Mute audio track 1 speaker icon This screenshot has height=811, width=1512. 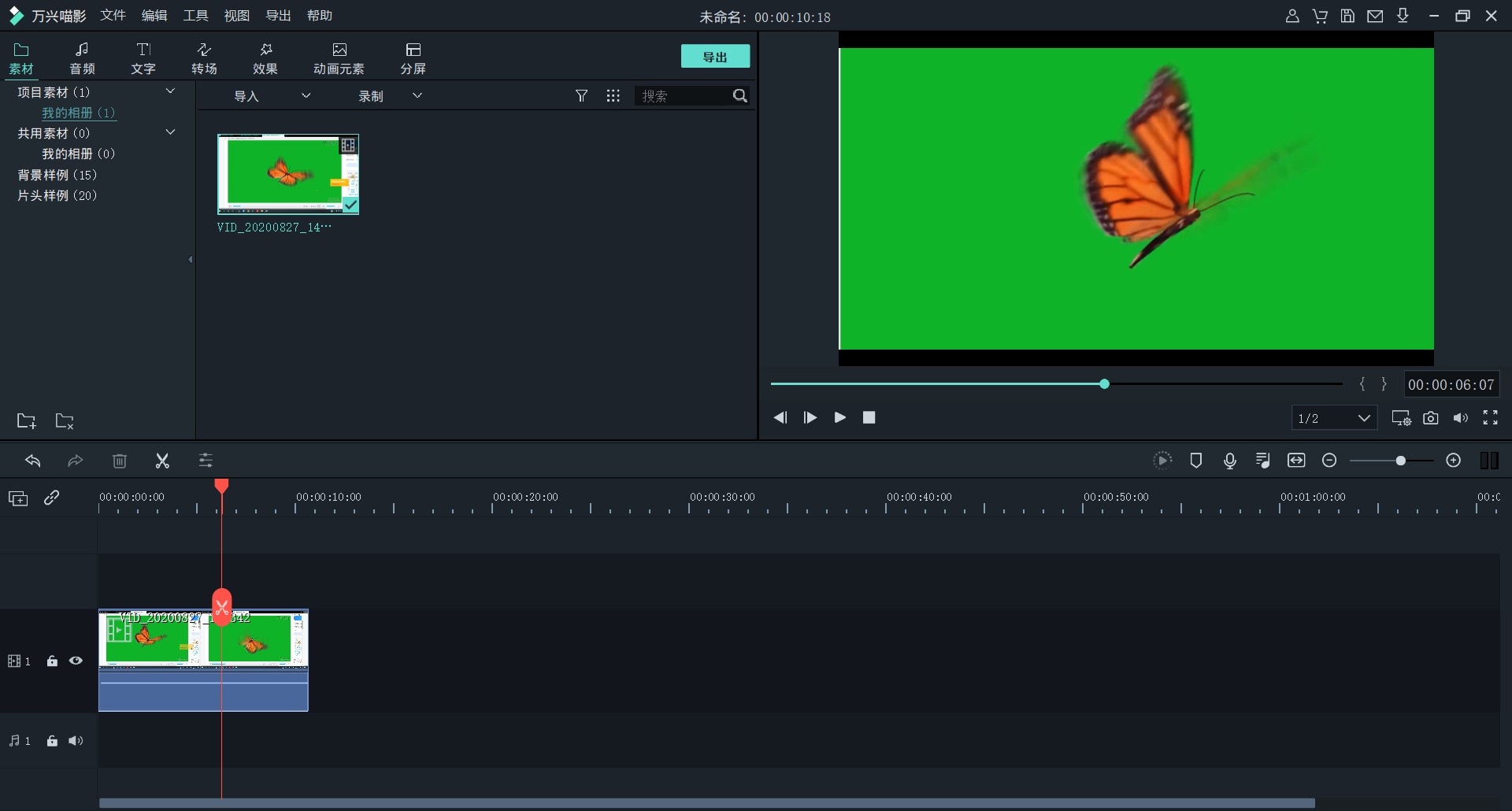pyautogui.click(x=76, y=741)
